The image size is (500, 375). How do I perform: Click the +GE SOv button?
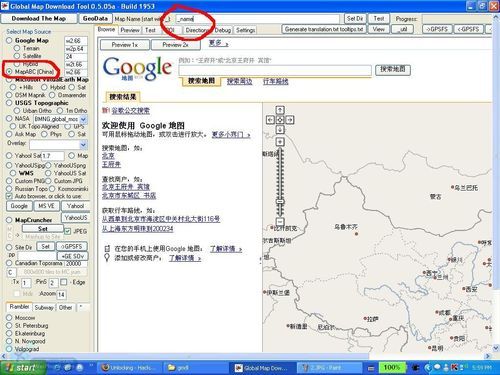click(73, 256)
